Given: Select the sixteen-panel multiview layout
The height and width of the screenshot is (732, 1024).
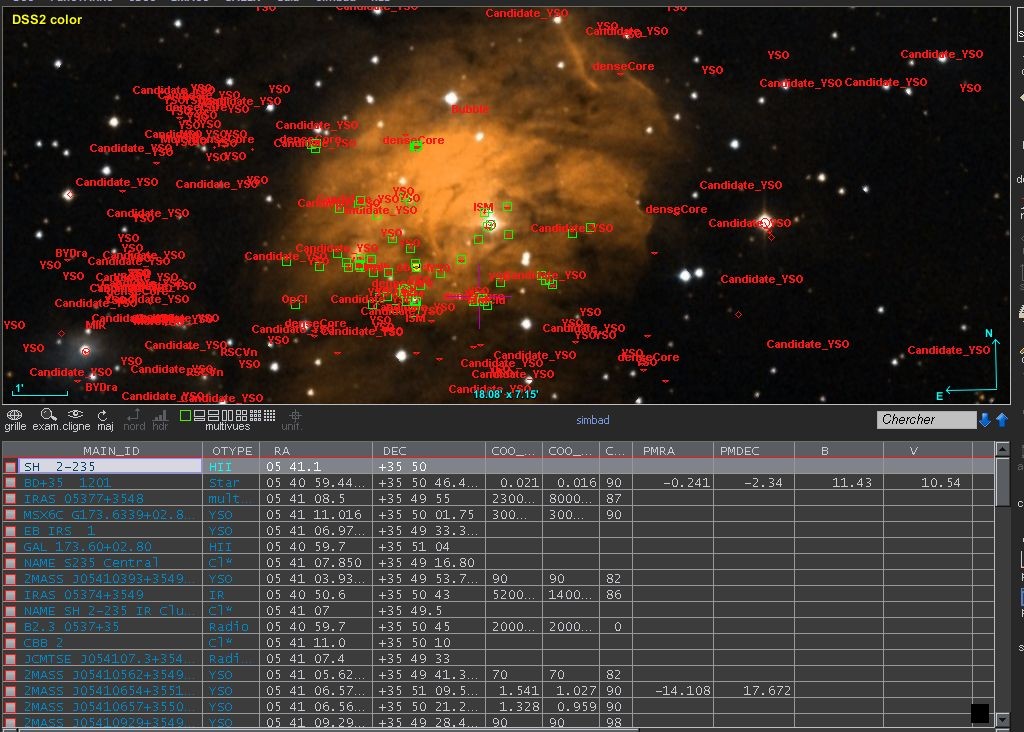Looking at the screenshot, I should coord(270,415).
